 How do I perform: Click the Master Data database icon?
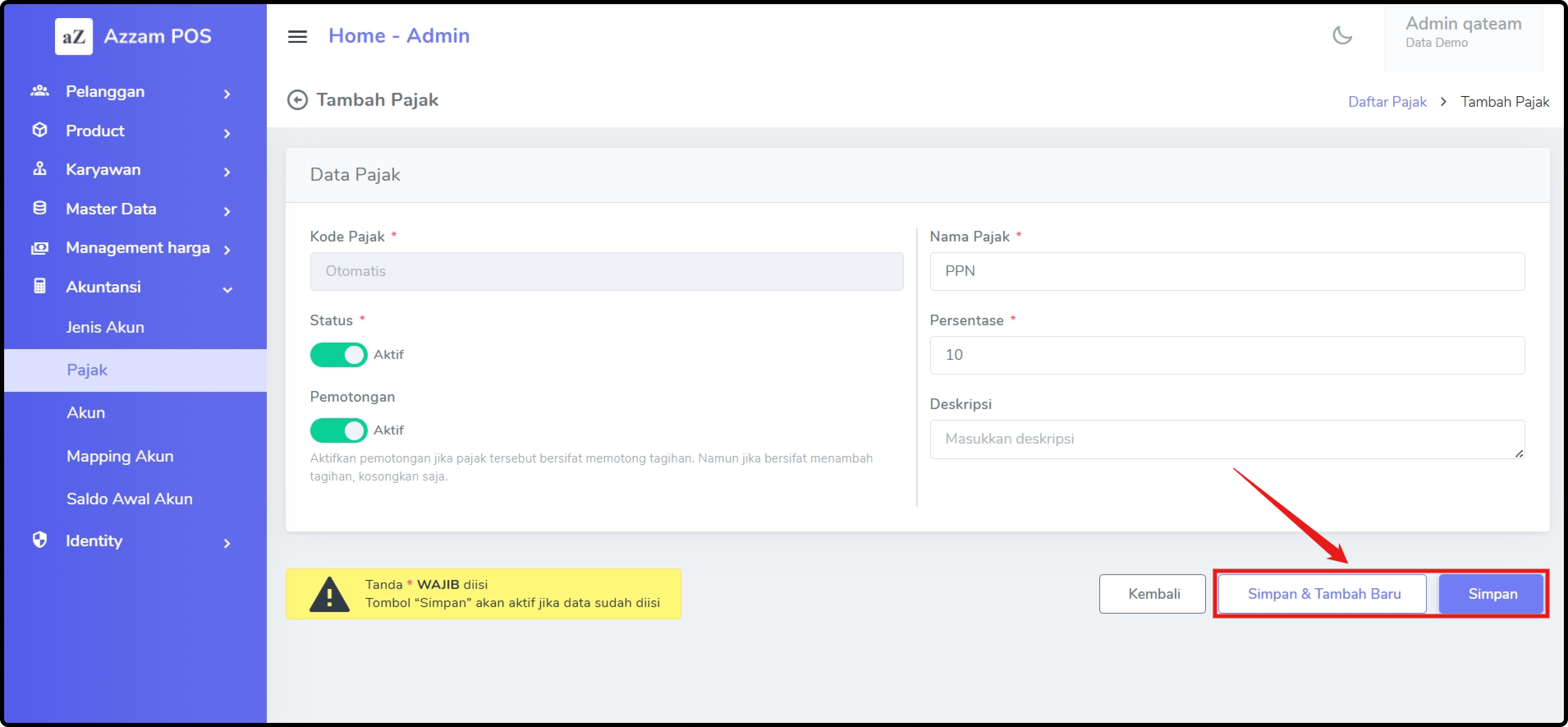point(39,208)
